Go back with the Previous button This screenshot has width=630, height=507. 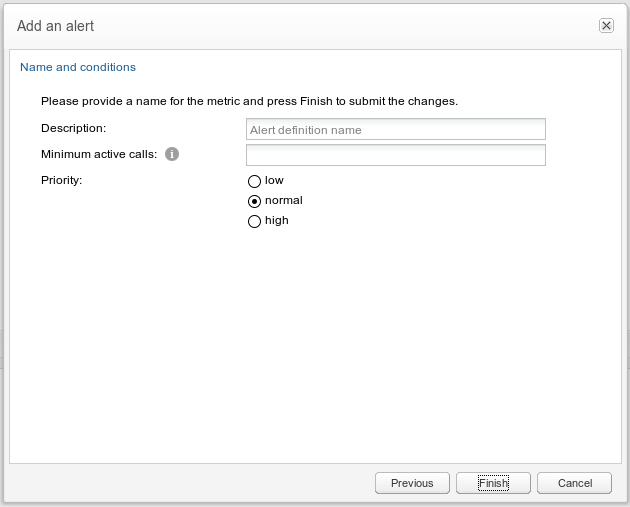pos(412,483)
